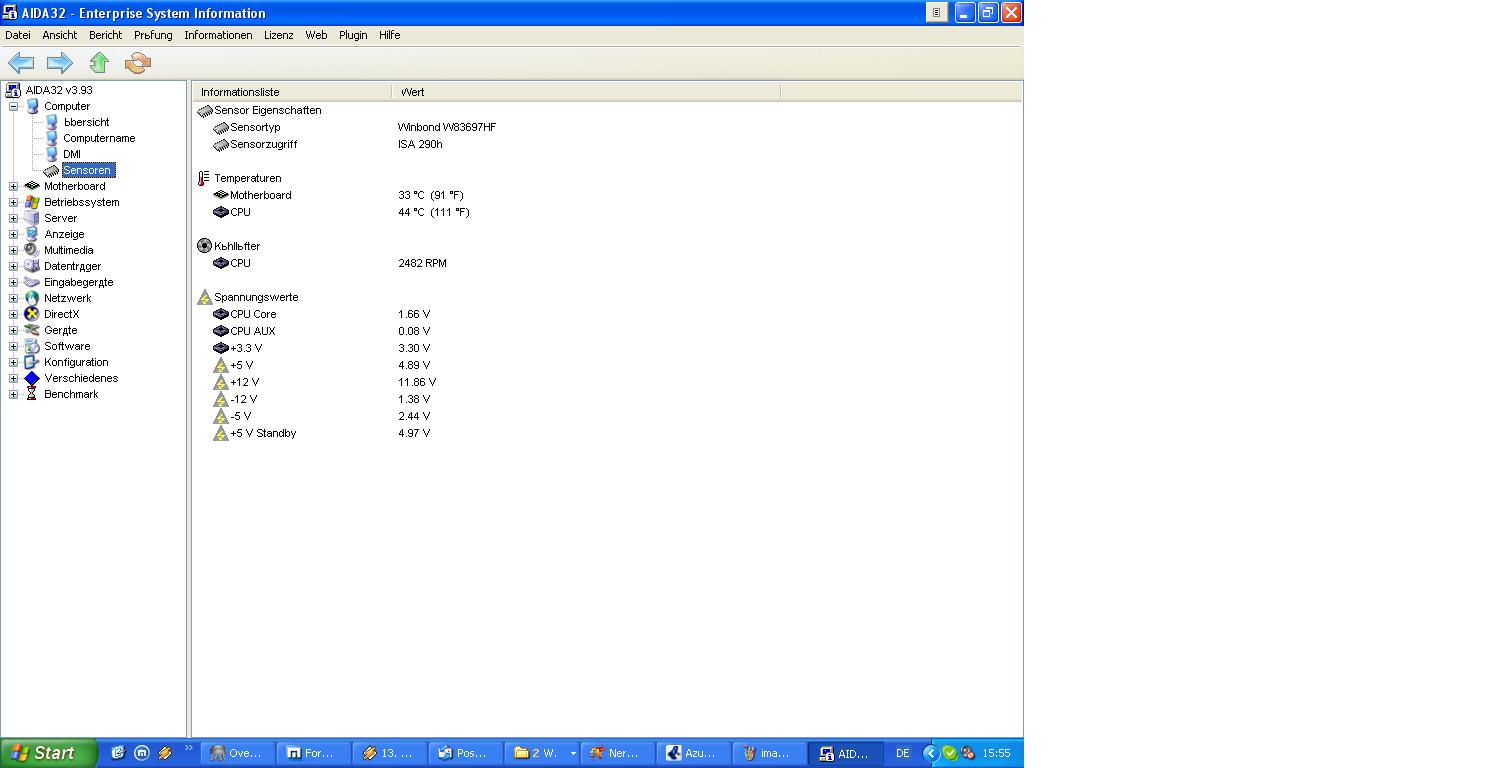Image resolution: width=1512 pixels, height=768 pixels.
Task: Open the Computername page in tree
Action: coord(99,138)
